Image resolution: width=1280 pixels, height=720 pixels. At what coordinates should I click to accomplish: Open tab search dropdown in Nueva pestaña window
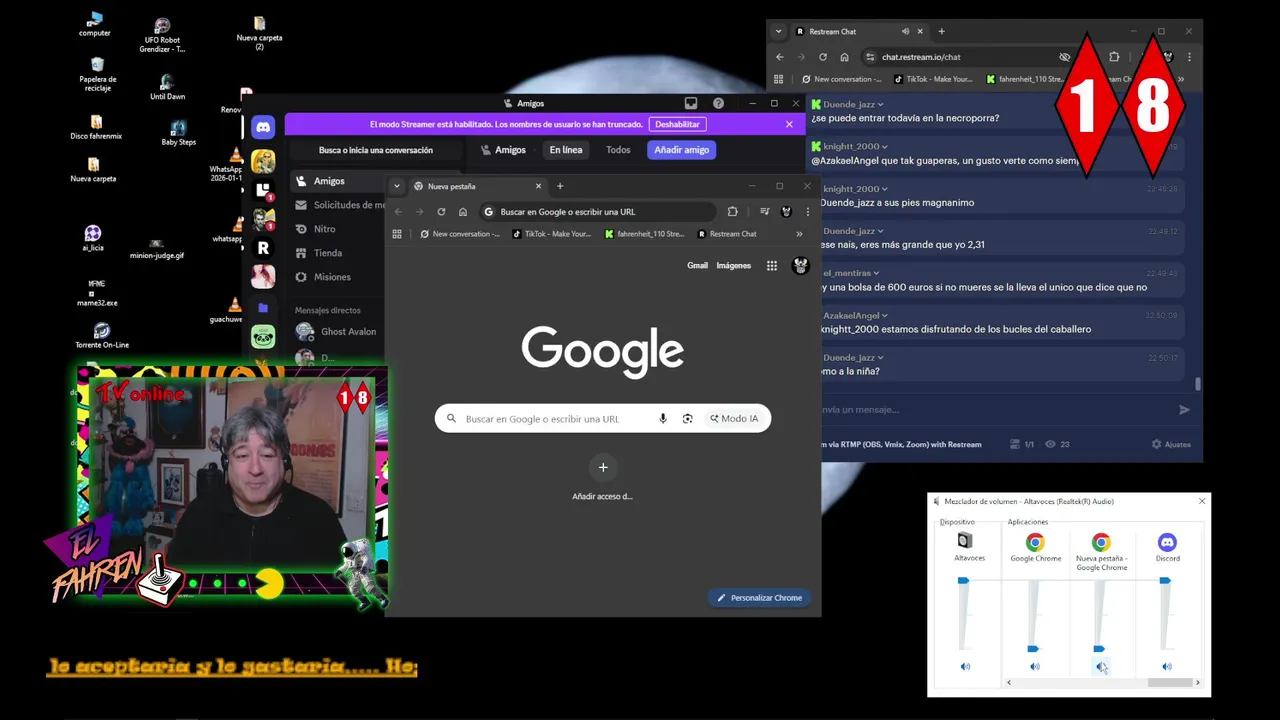click(x=397, y=186)
